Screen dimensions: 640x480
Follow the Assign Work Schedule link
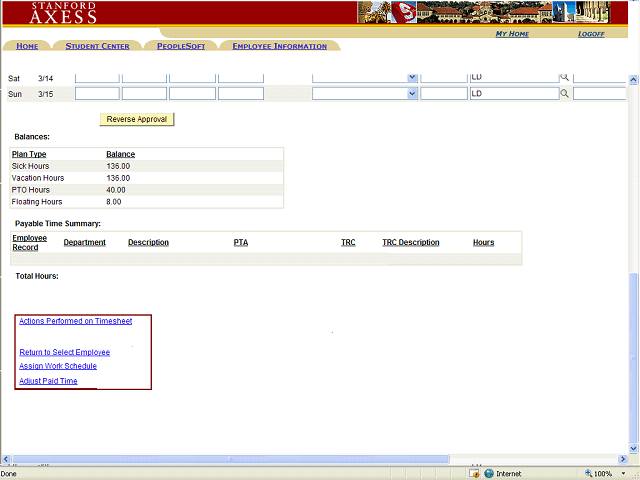tap(58, 366)
